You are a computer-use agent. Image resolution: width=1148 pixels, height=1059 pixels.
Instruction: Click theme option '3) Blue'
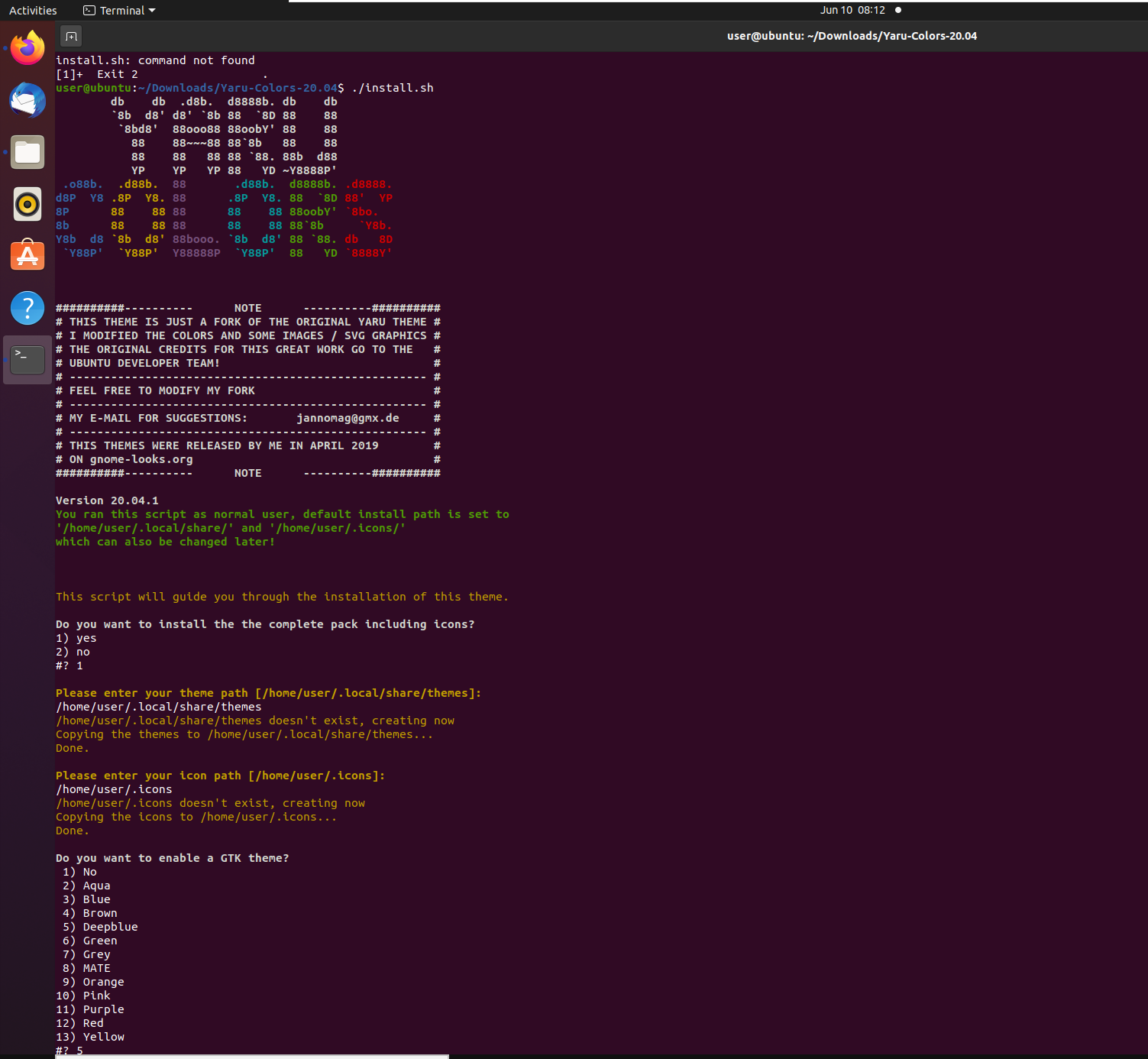click(86, 899)
